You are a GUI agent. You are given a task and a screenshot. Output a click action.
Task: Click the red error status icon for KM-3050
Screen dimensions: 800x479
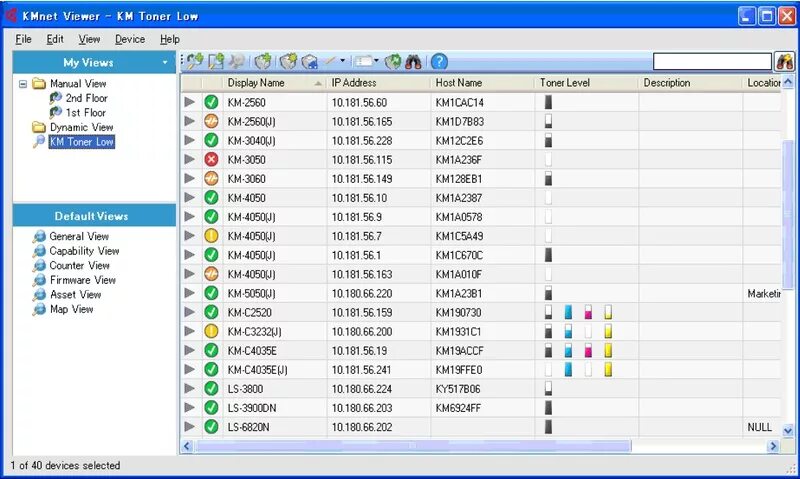tap(211, 159)
